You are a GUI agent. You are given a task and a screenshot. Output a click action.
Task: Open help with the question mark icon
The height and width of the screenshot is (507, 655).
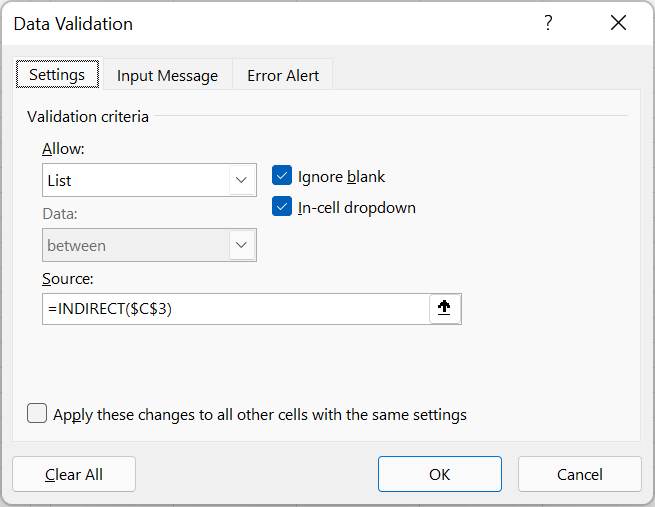click(548, 23)
